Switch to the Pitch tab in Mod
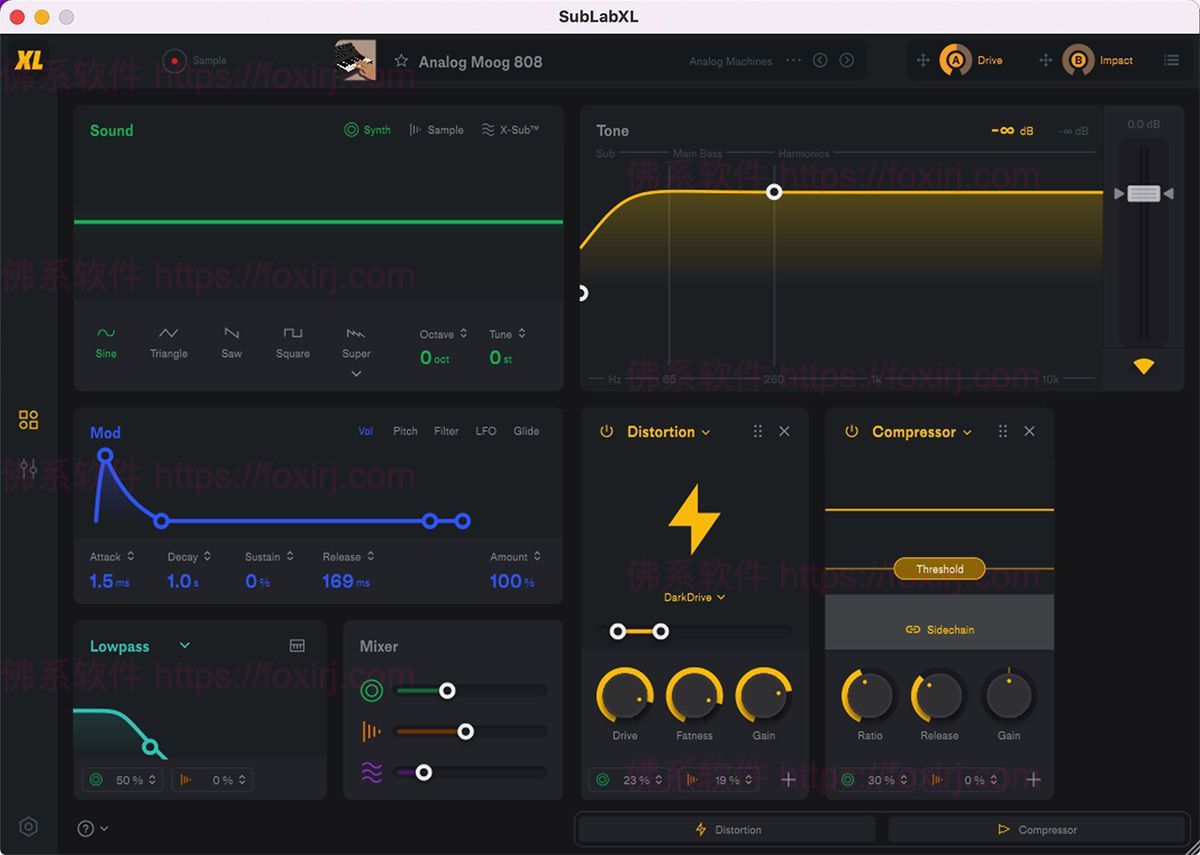 click(405, 431)
